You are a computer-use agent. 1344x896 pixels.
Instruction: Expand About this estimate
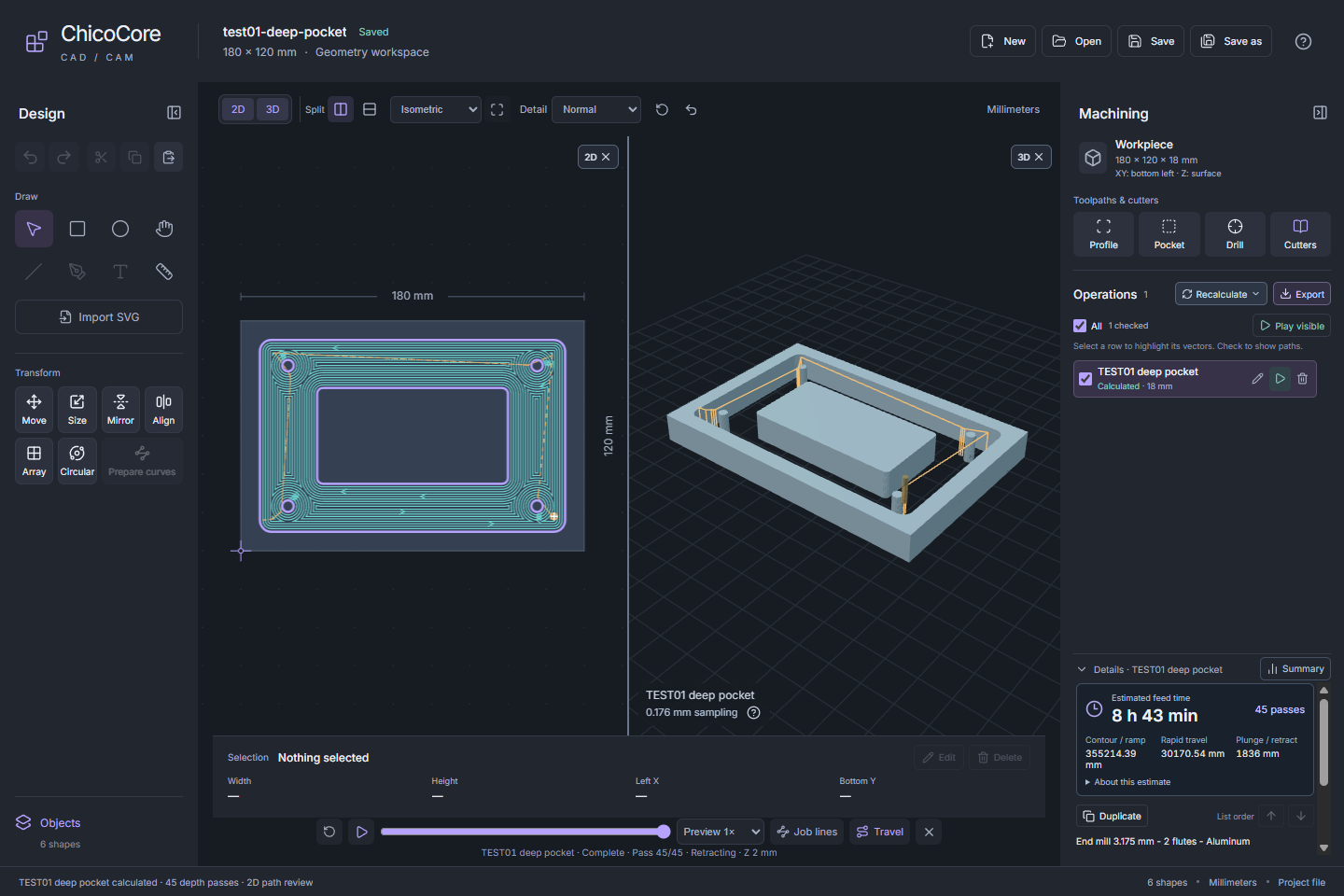pyautogui.click(x=1127, y=782)
